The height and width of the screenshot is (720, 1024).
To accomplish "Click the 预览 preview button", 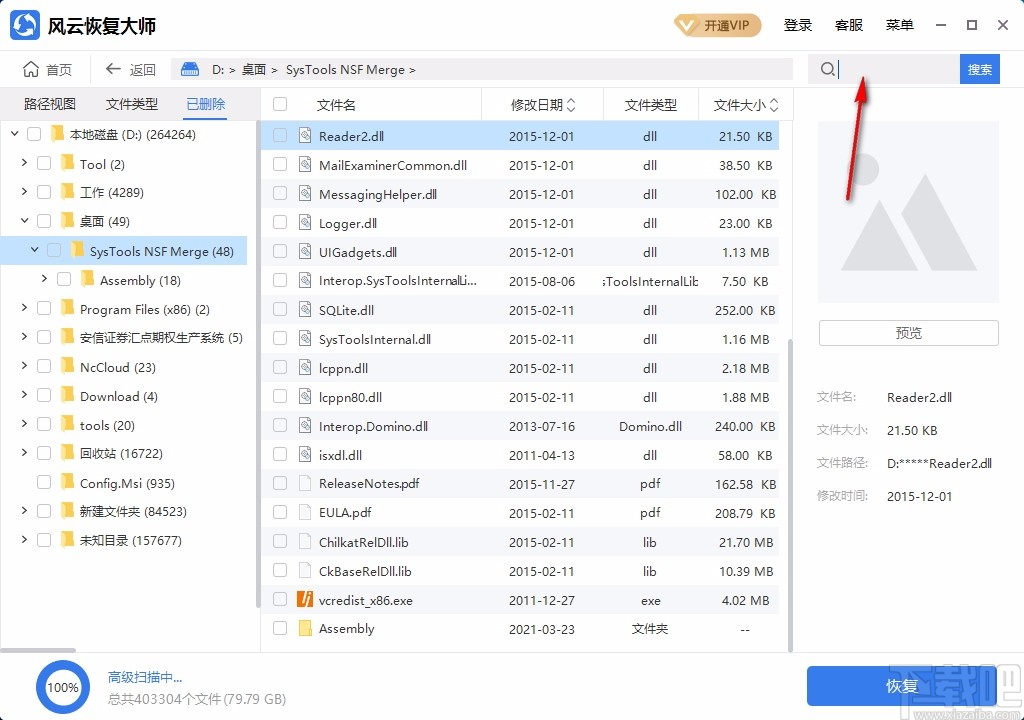I will 908,333.
